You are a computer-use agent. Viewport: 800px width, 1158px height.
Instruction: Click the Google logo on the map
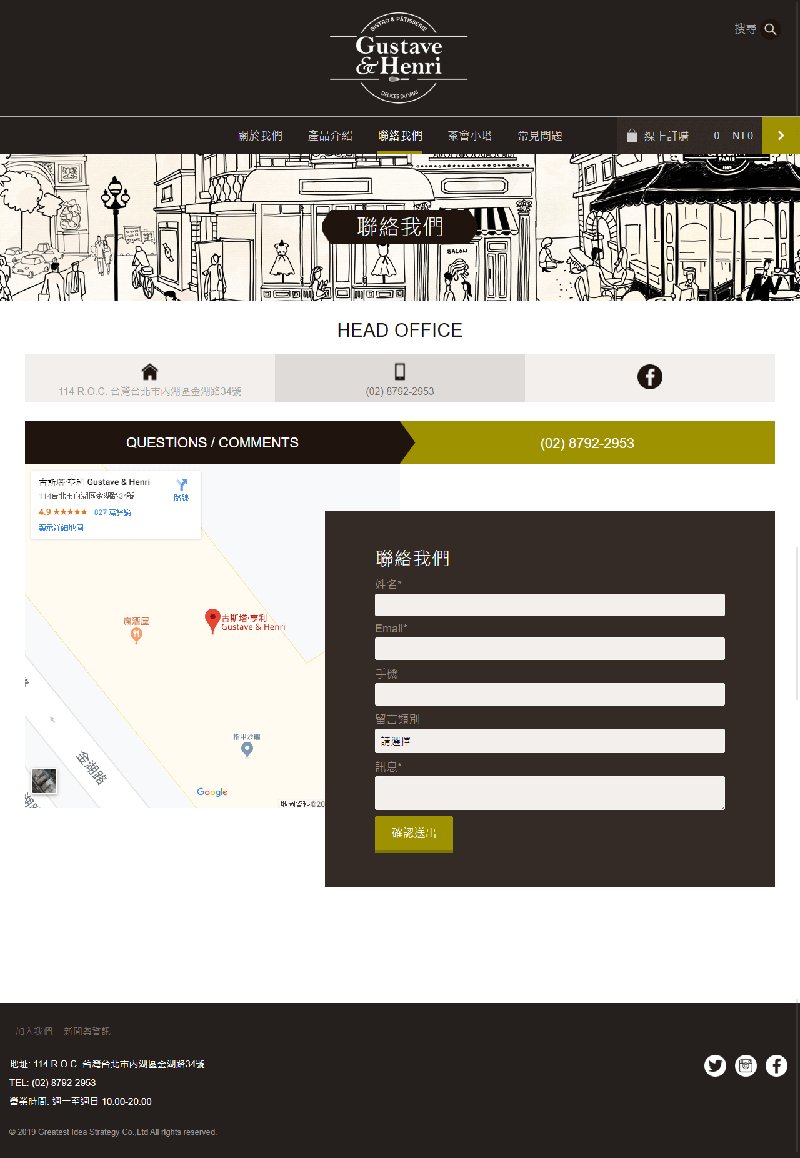(x=212, y=792)
